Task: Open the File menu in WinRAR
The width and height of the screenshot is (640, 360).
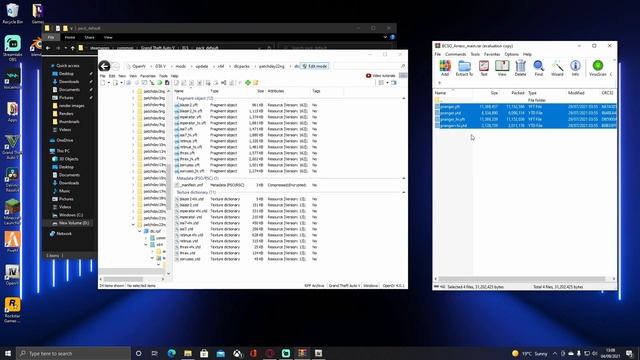Action: 438,54
